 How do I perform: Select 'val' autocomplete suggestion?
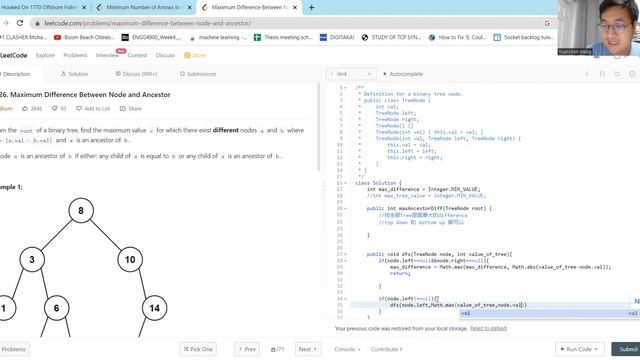549,313
